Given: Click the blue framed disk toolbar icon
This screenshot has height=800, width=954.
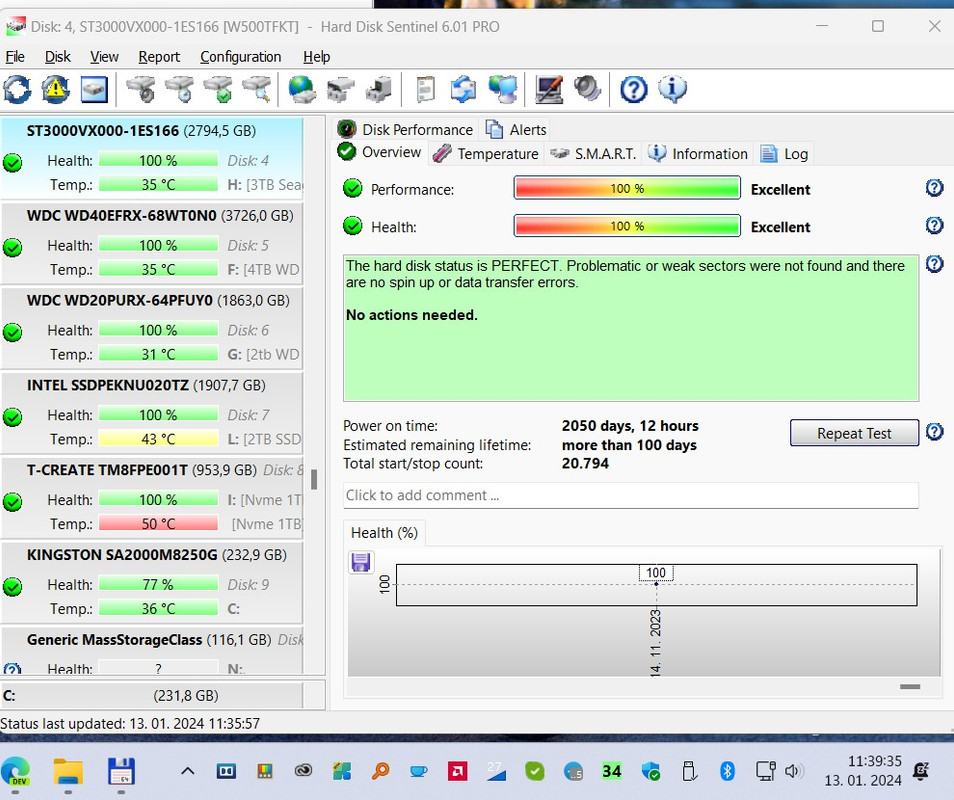Looking at the screenshot, I should 94,89.
